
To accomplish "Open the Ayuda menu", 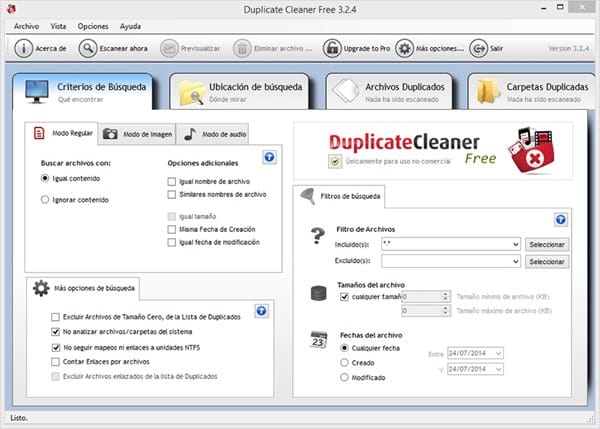I will coord(130,26).
